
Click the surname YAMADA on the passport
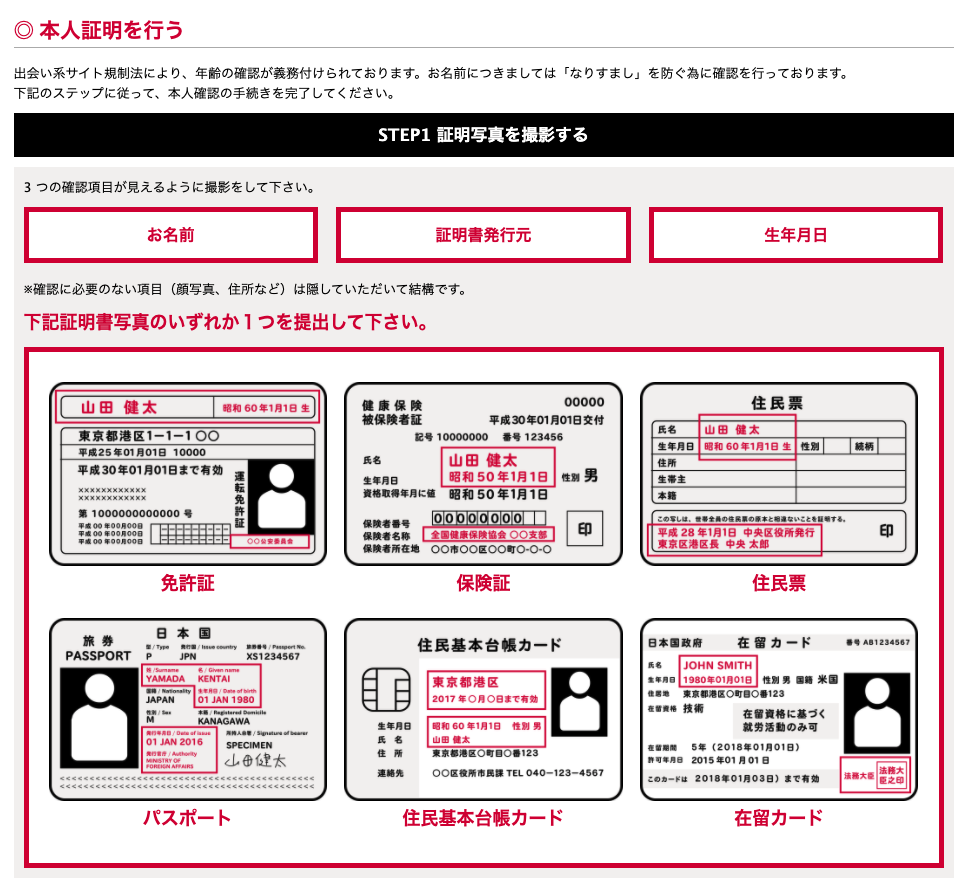165,679
